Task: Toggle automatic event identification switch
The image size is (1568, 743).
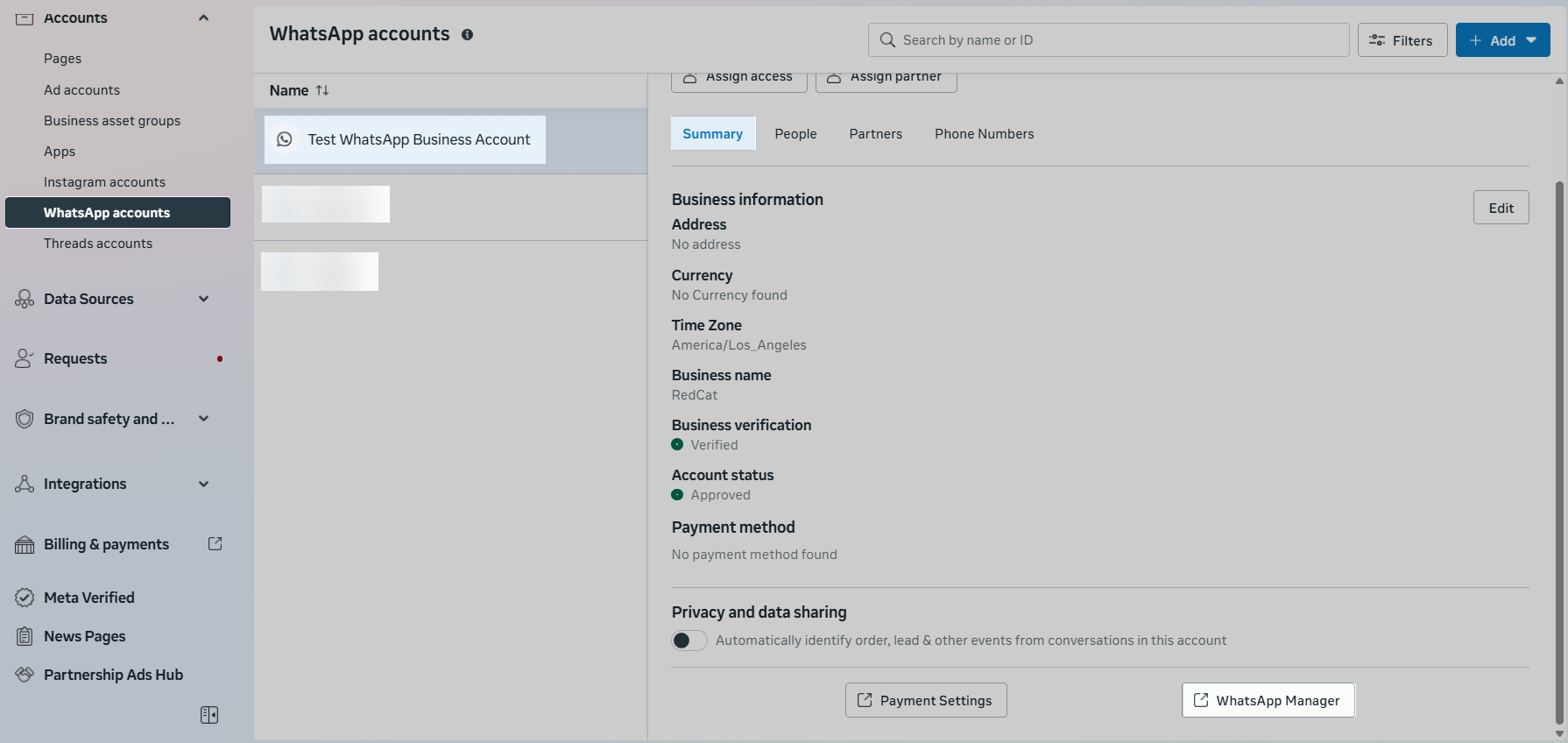Action: [x=689, y=640]
